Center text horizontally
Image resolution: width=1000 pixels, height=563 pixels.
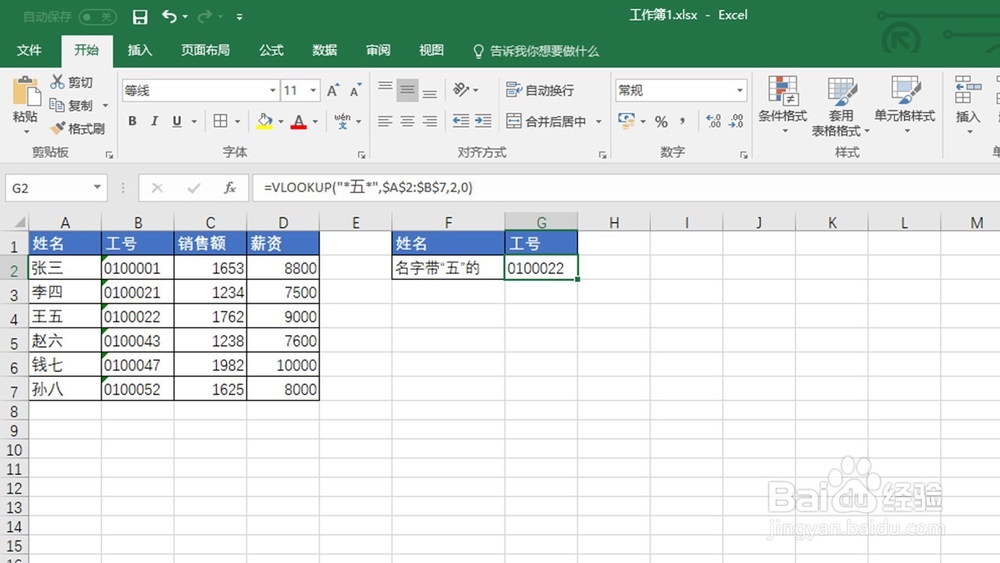(407, 121)
